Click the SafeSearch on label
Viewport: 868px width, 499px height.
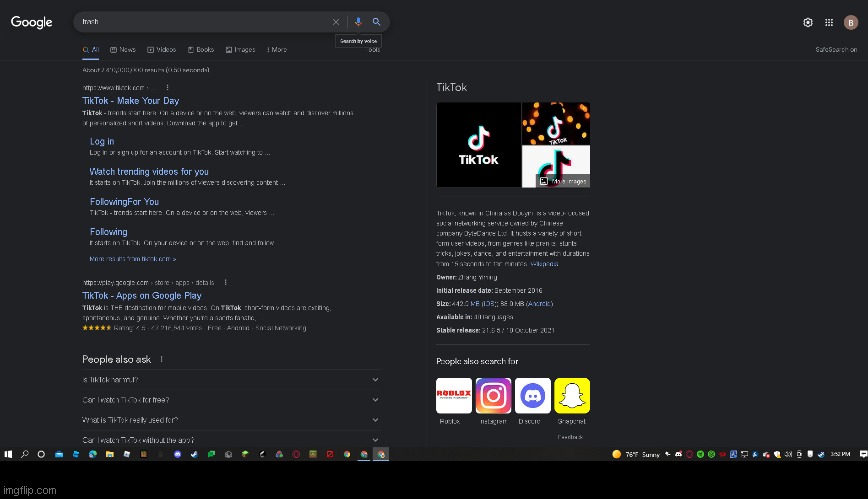pos(836,50)
